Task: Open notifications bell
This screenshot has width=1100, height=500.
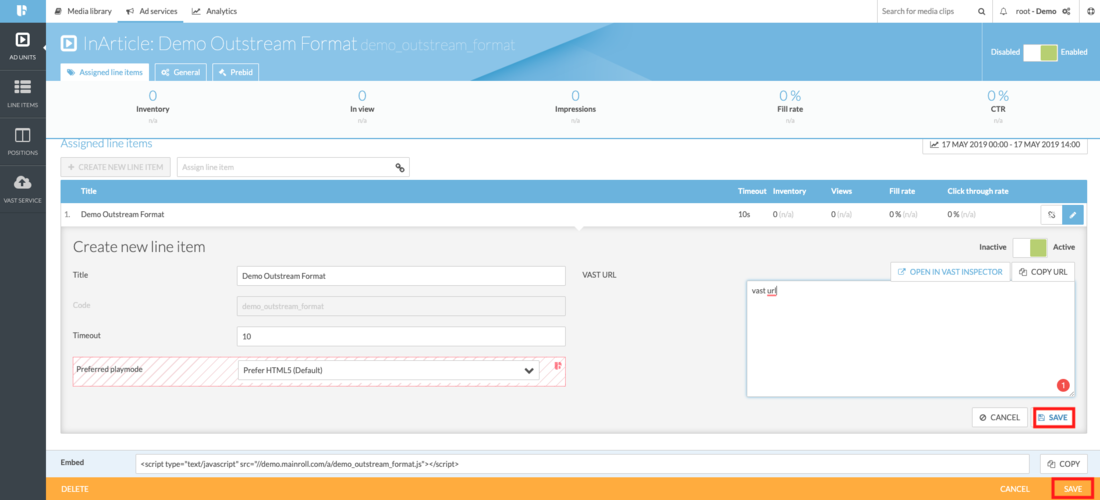Action: (x=1003, y=11)
